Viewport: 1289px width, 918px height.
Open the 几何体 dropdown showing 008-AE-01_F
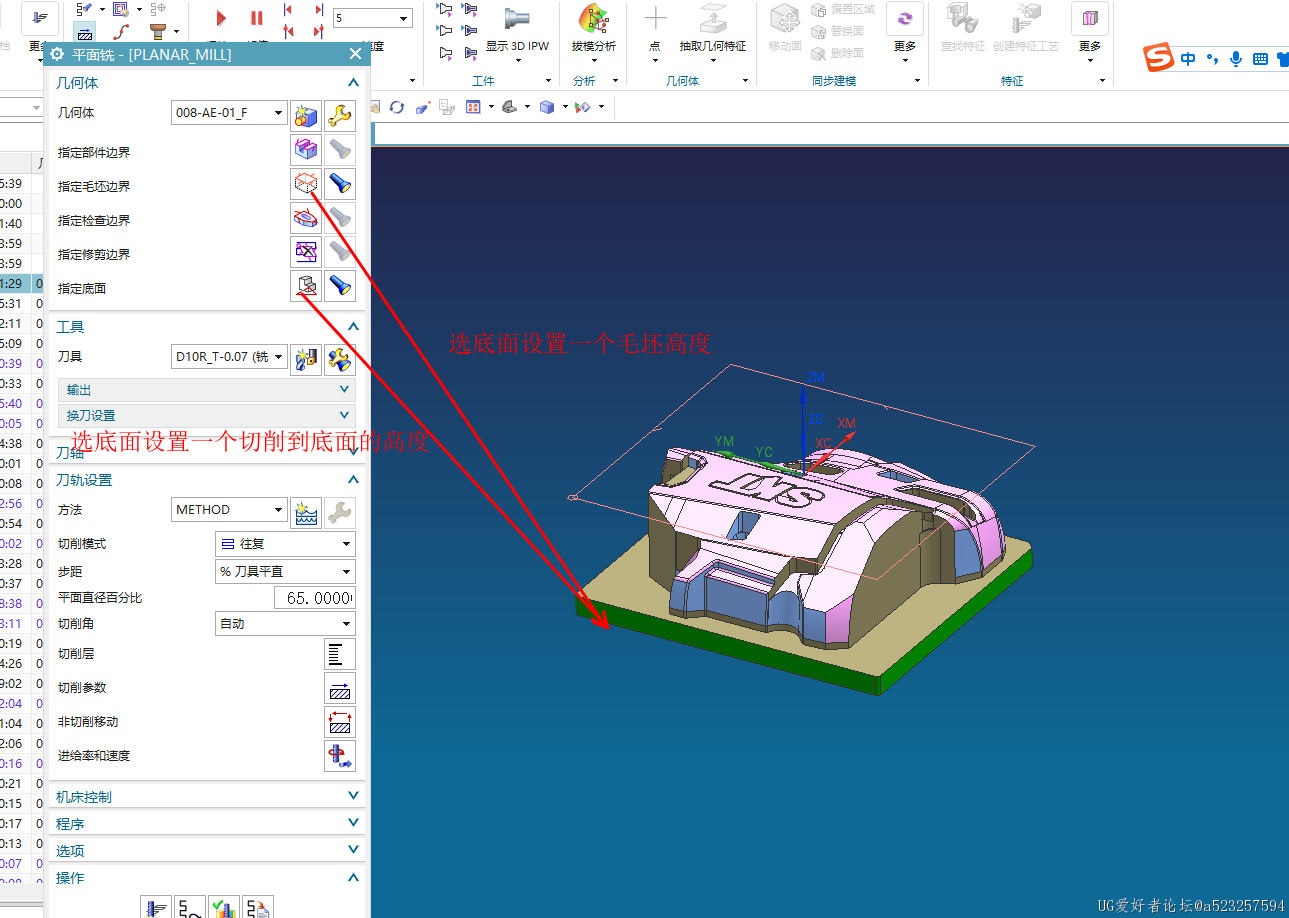[229, 114]
